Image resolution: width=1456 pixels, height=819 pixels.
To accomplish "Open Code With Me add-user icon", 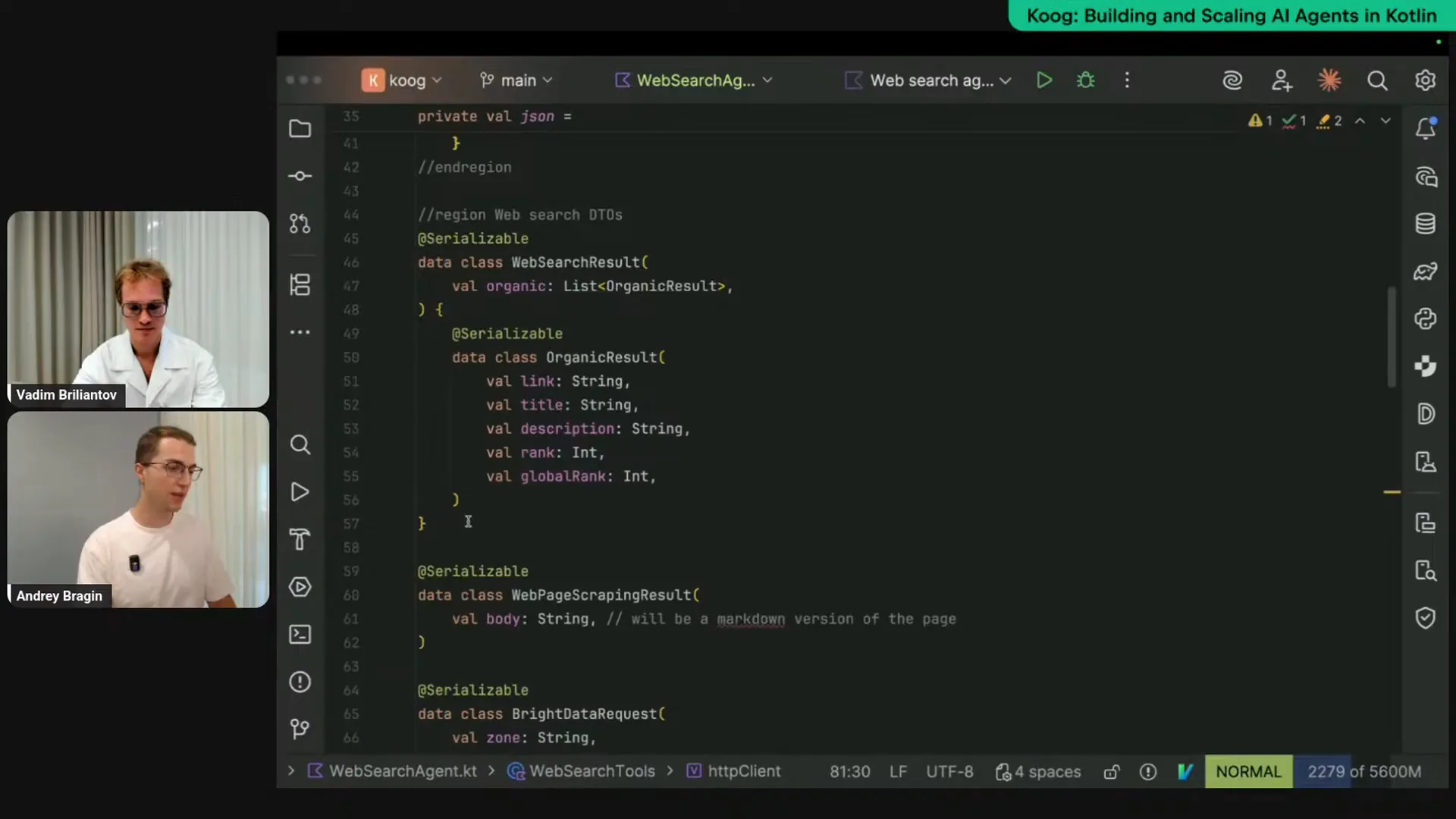I will click(x=1282, y=80).
